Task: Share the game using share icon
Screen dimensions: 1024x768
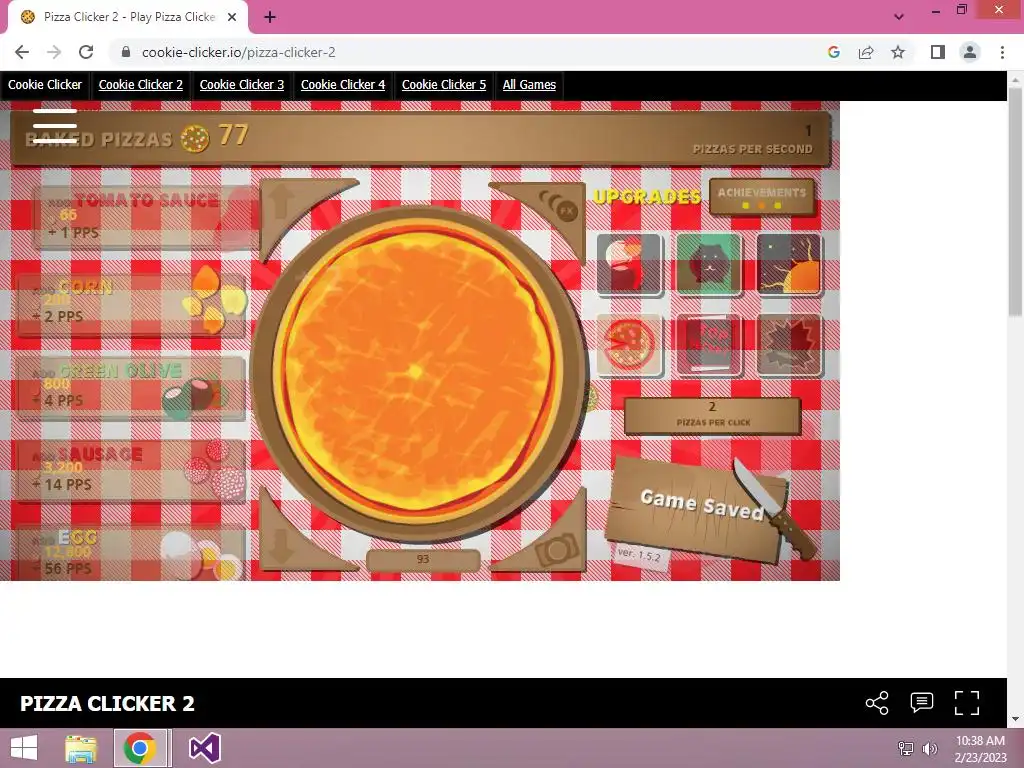Action: tap(876, 703)
